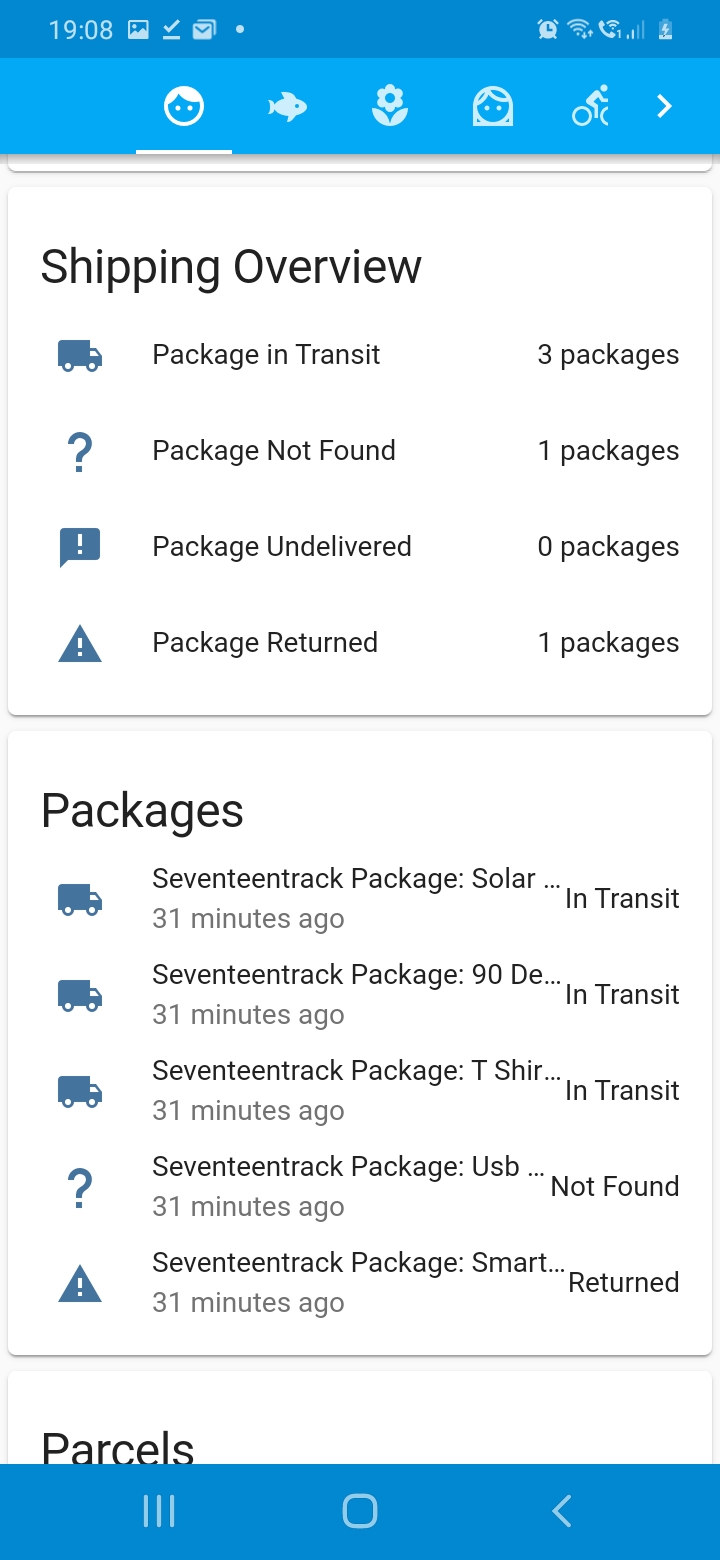Click the question mark icon beside Package Not Found
This screenshot has width=720, height=1560.
(79, 451)
